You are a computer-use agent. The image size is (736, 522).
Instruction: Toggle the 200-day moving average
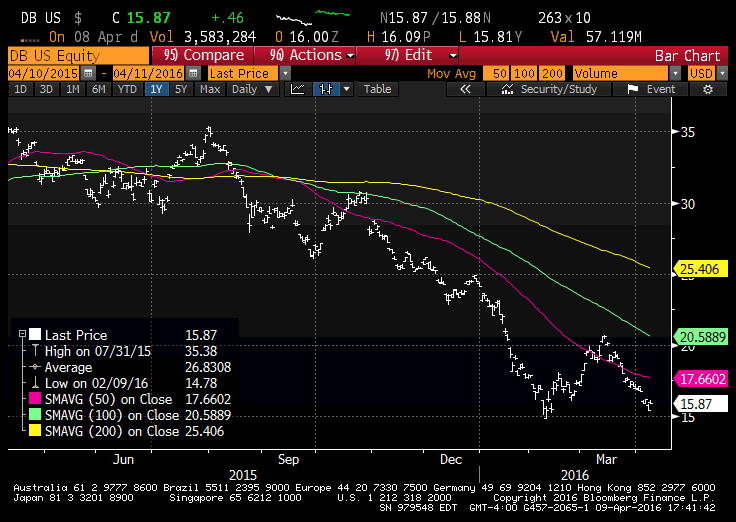click(x=552, y=74)
